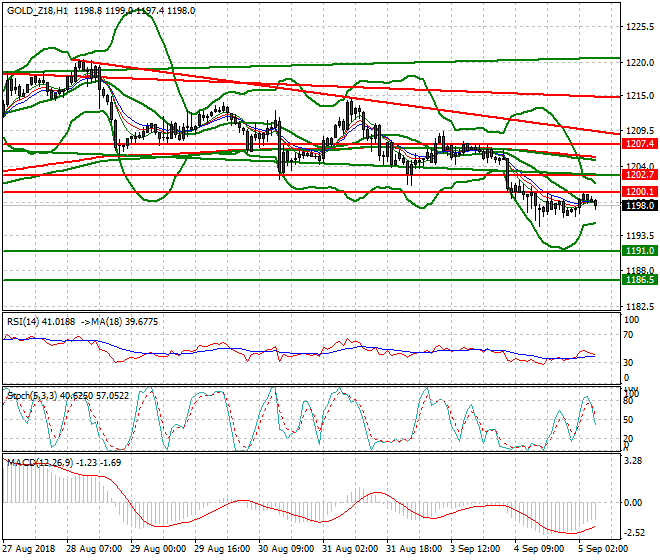Image resolution: width=660 pixels, height=560 pixels.
Task: Click the current price 1198.0 label
Action: point(639,205)
